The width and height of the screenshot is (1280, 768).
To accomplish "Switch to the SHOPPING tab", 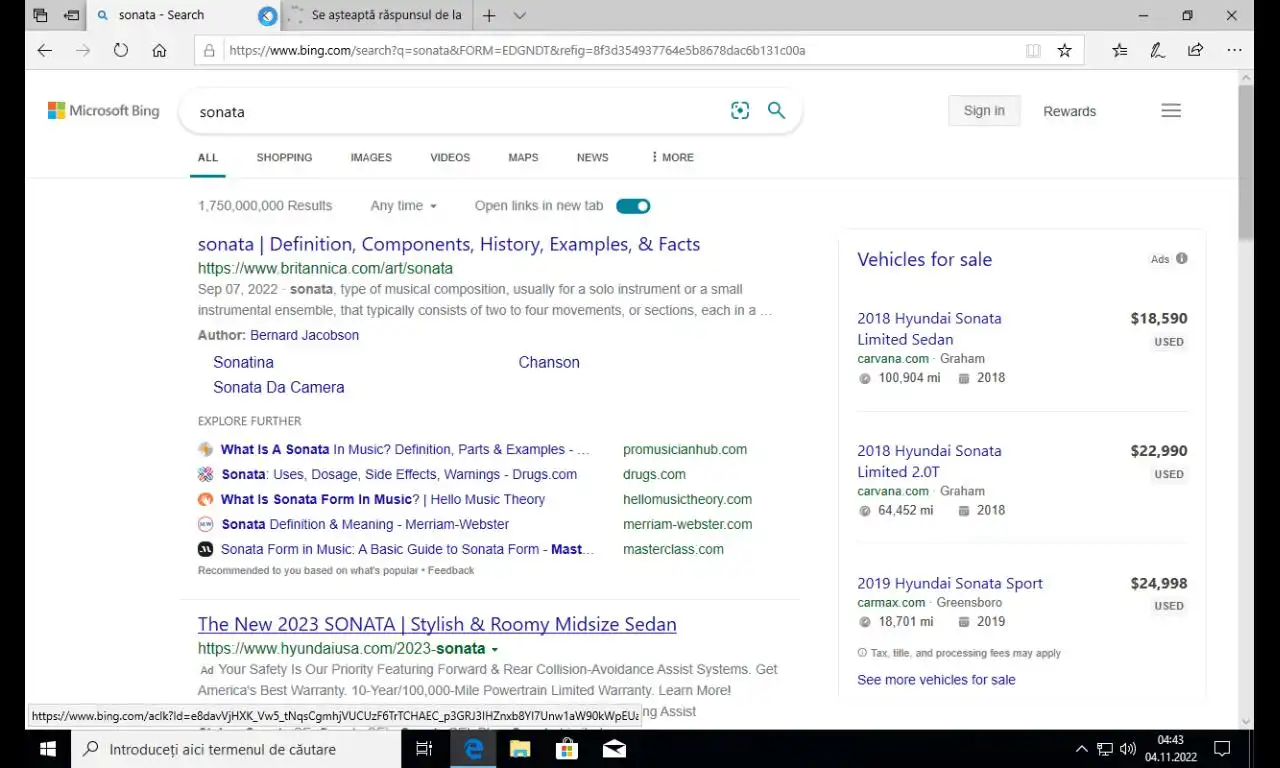I will [x=284, y=157].
